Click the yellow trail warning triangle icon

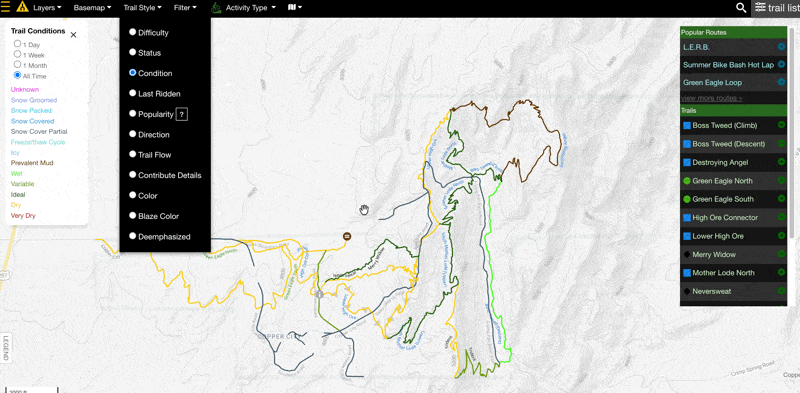(22, 7)
